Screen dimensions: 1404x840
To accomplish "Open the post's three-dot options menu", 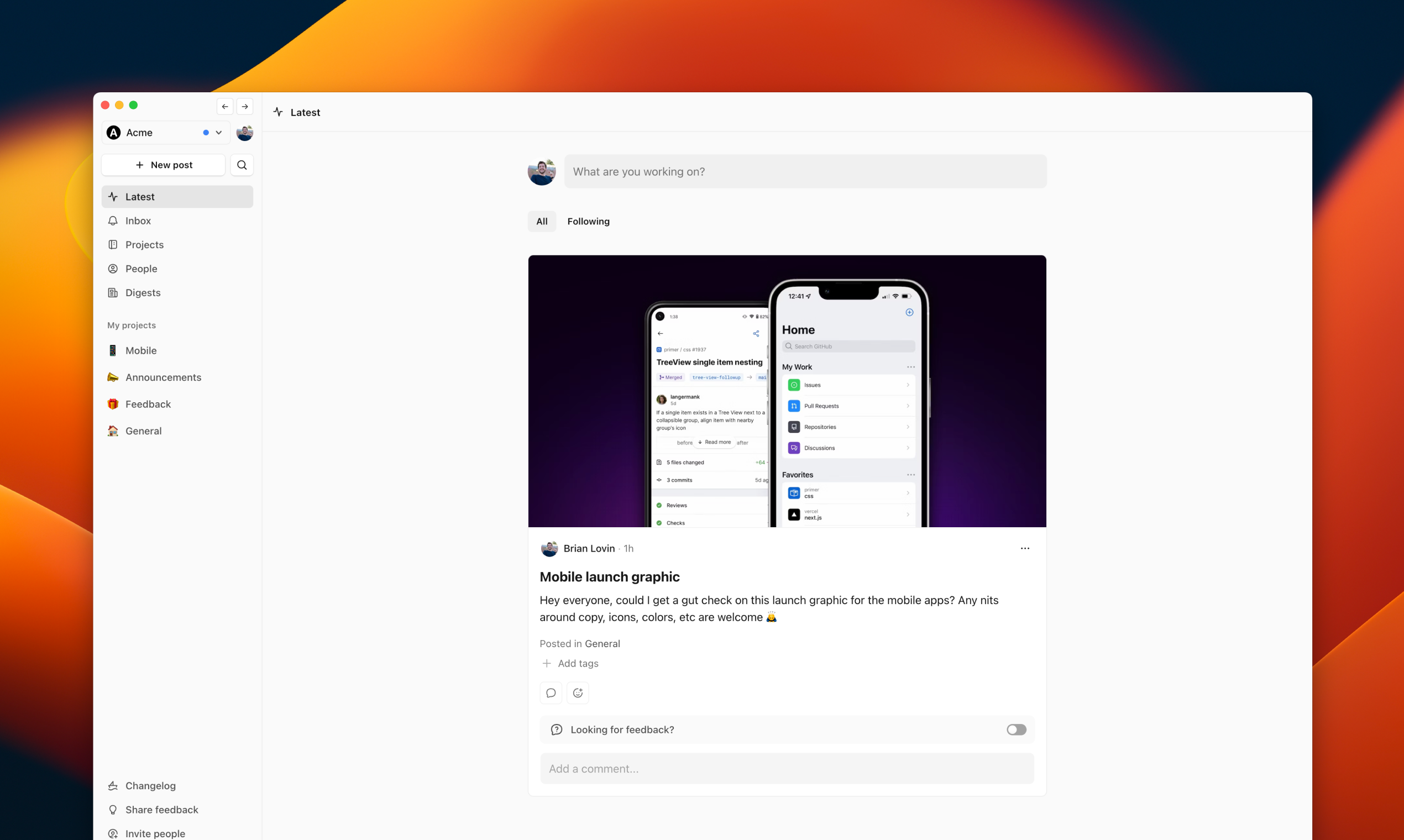I will click(x=1025, y=549).
